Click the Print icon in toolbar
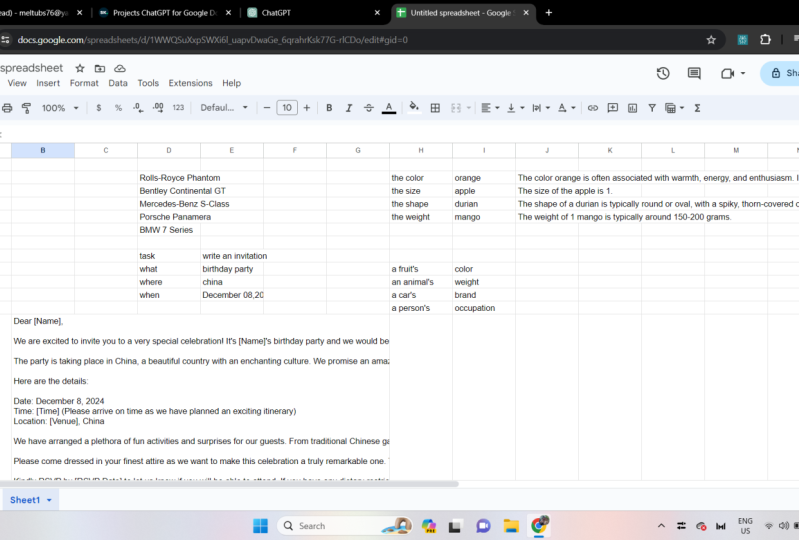The image size is (799, 540). 7,108
